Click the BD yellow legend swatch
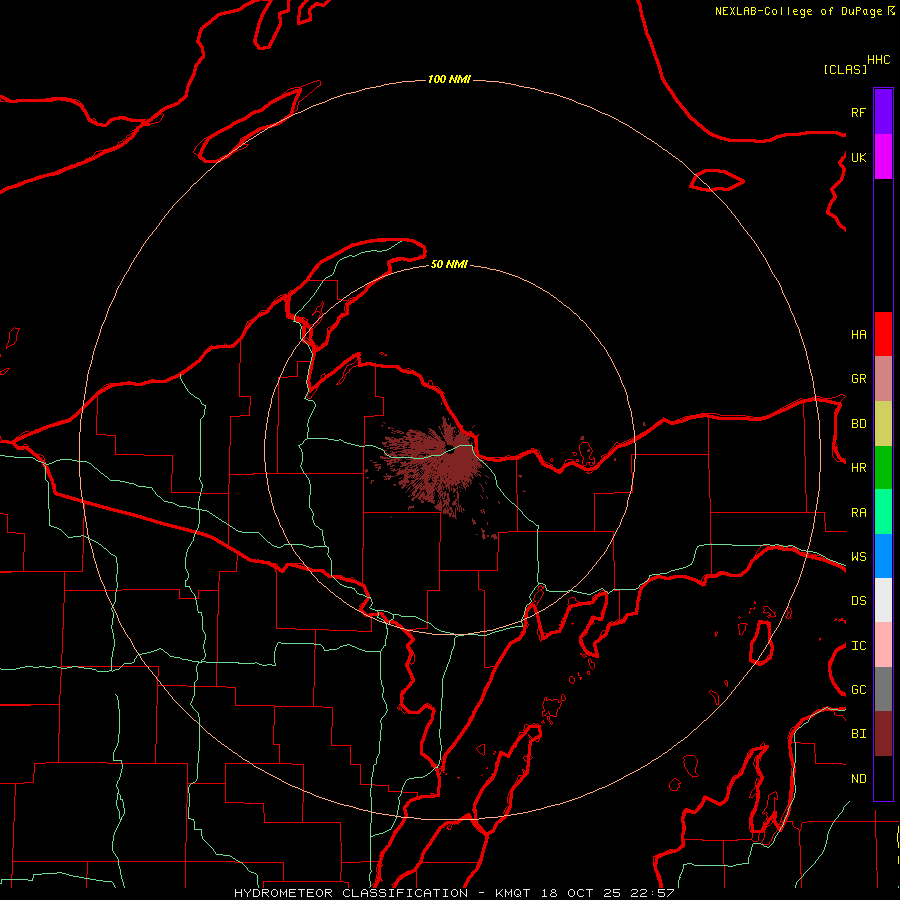Viewport: 900px width, 900px height. [x=883, y=424]
